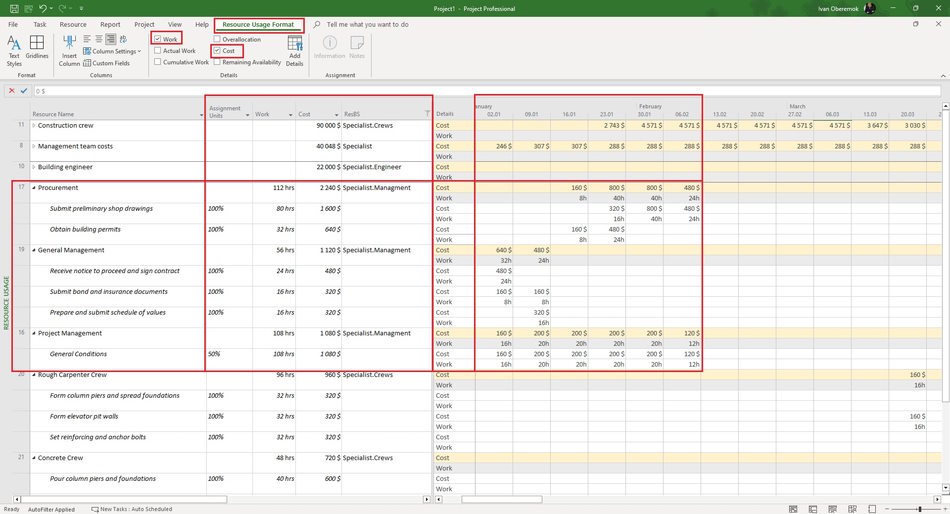Enable the Remaining Availability checkbox
The height and width of the screenshot is (514, 950).
[x=217, y=62]
